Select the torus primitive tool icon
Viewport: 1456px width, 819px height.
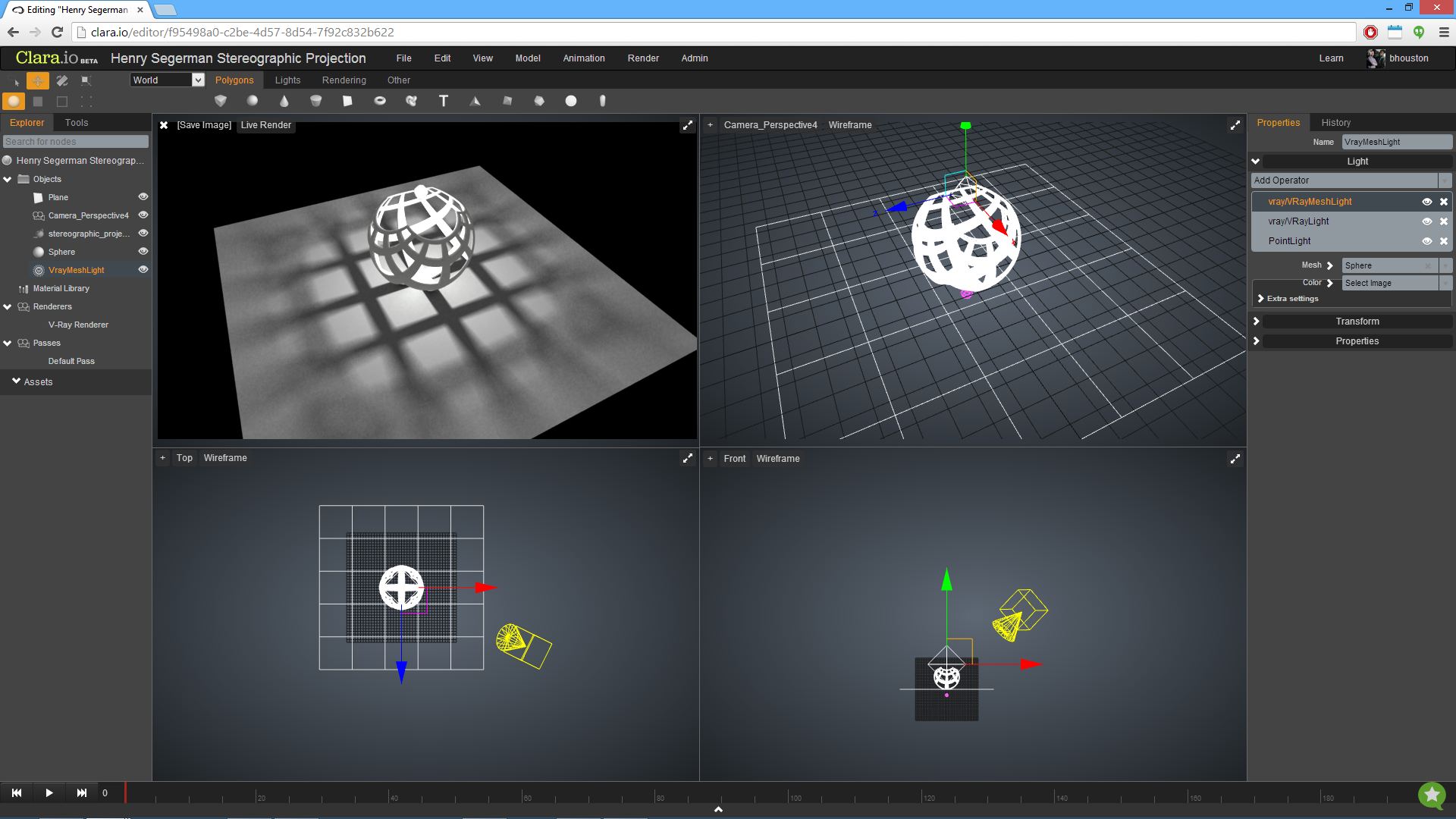379,100
